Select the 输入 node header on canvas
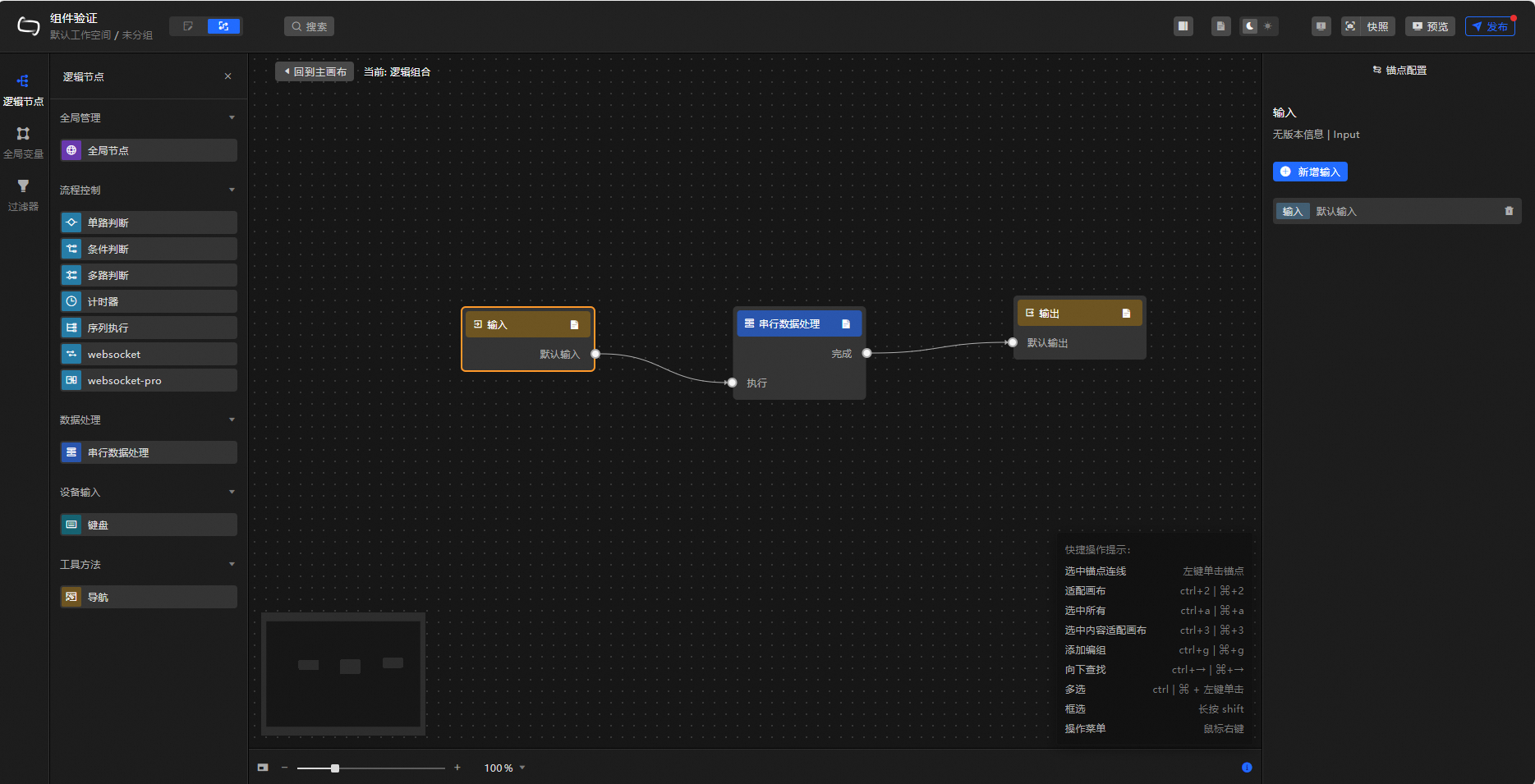The width and height of the screenshot is (1535, 784). click(x=528, y=324)
